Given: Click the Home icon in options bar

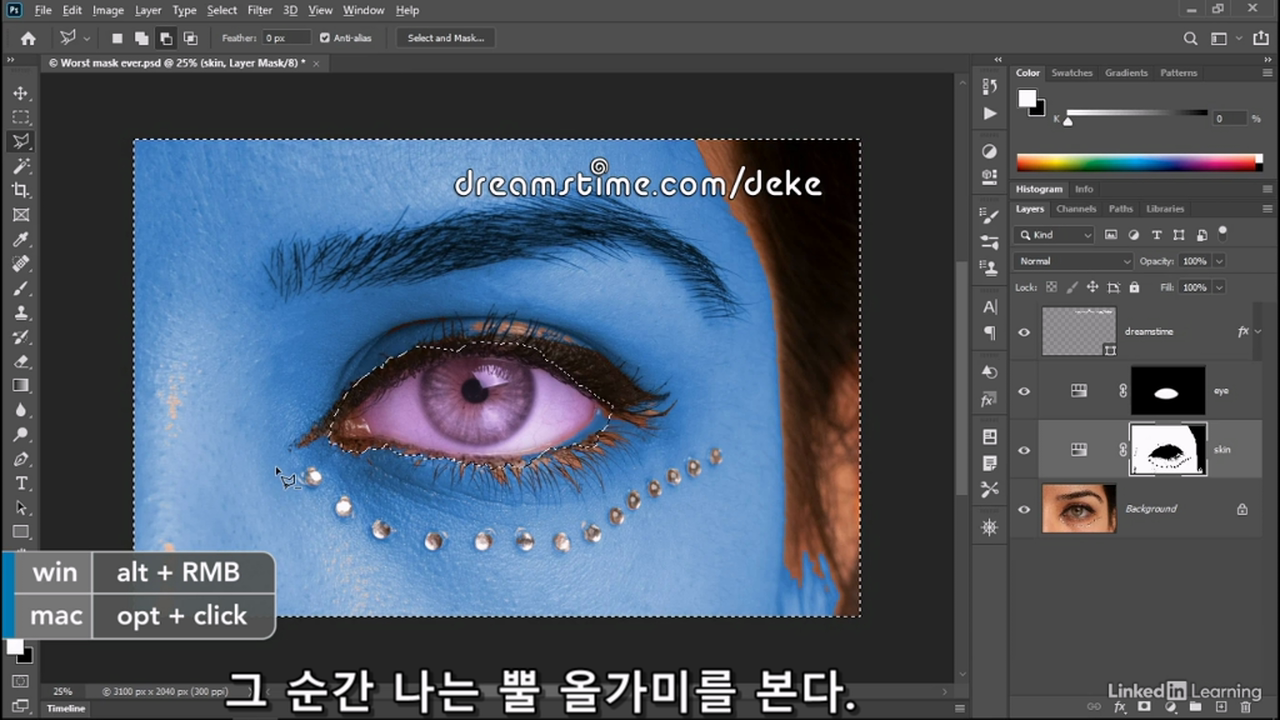Looking at the screenshot, I should [x=28, y=38].
